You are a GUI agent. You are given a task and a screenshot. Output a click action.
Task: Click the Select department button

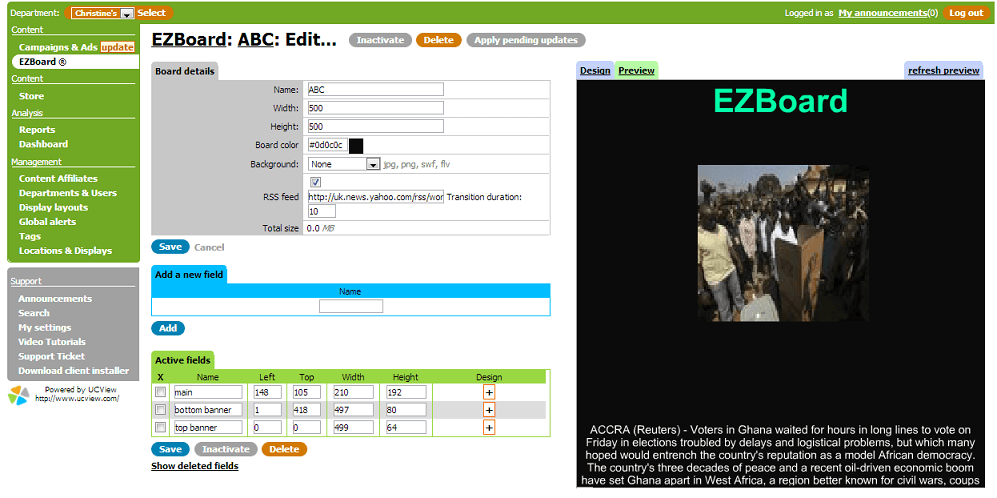click(151, 13)
